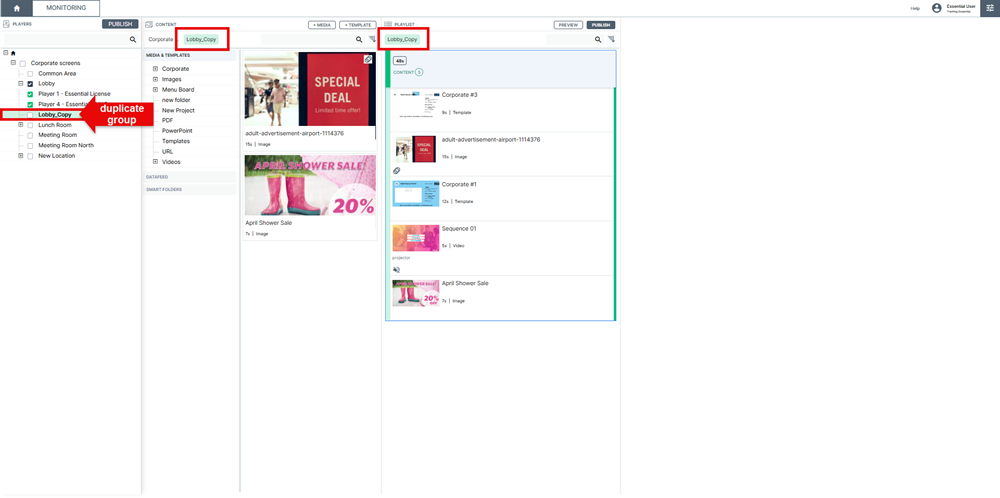Open the Help link

point(915,8)
